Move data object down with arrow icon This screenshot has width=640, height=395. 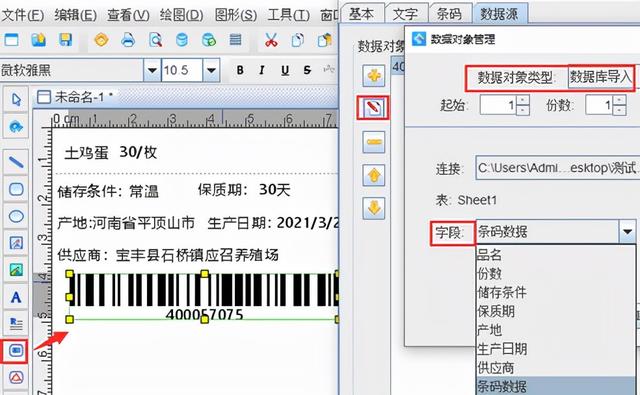tap(373, 208)
